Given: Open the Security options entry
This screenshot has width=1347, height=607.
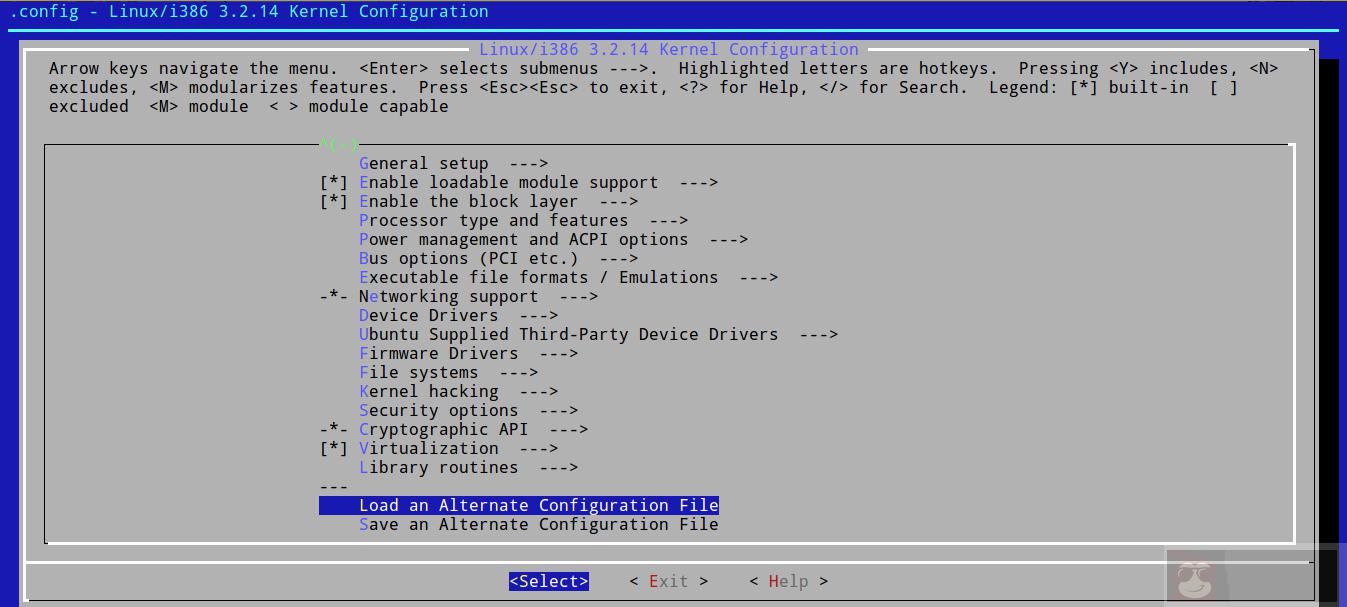Looking at the screenshot, I should point(438,411).
